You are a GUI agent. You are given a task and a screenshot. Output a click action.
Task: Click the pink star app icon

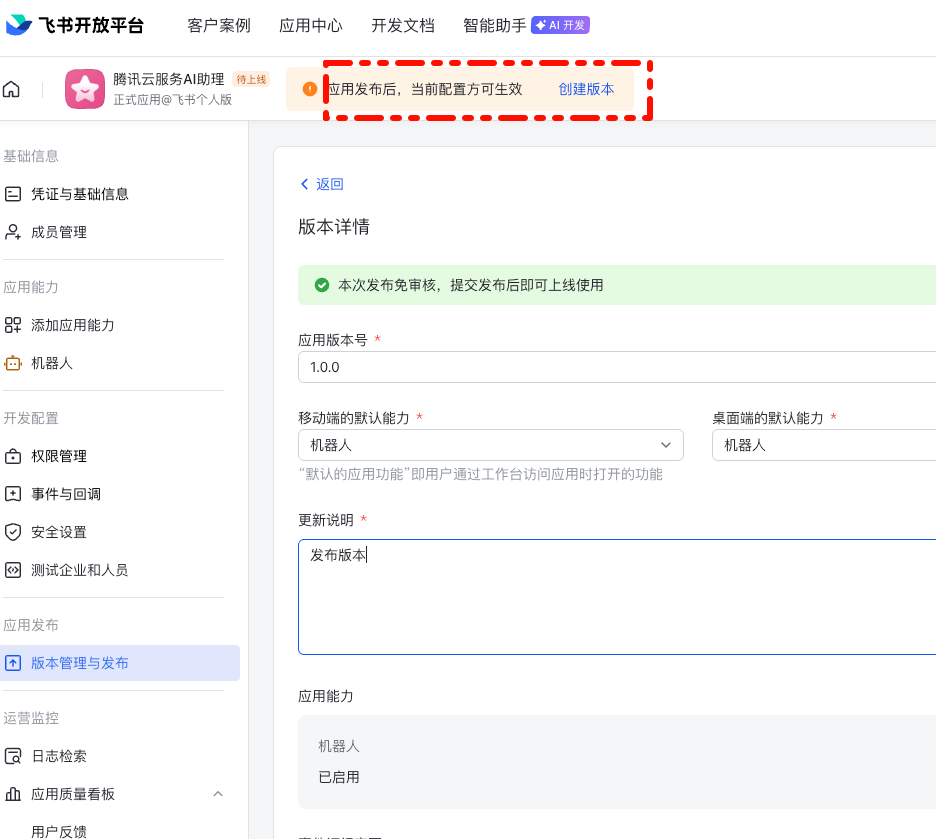[85, 89]
